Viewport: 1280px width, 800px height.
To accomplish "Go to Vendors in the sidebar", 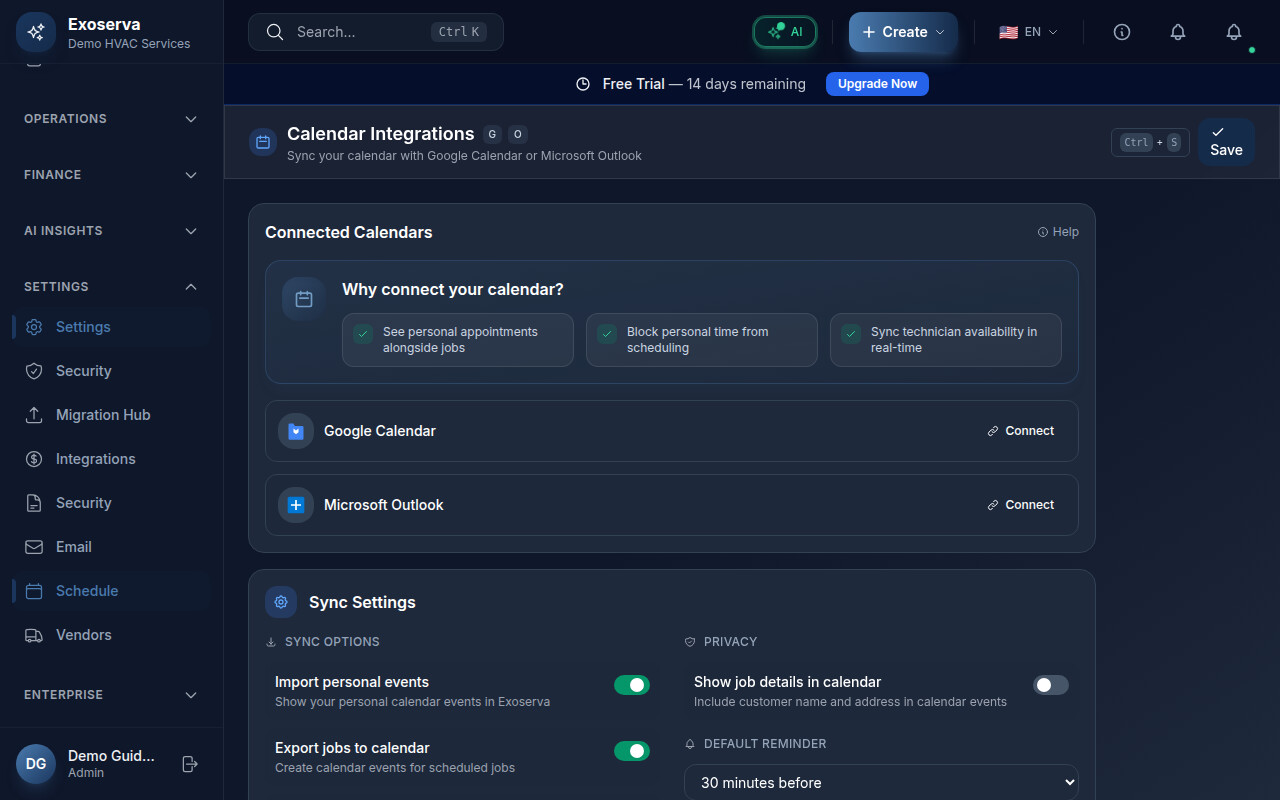I will pyautogui.click(x=83, y=635).
